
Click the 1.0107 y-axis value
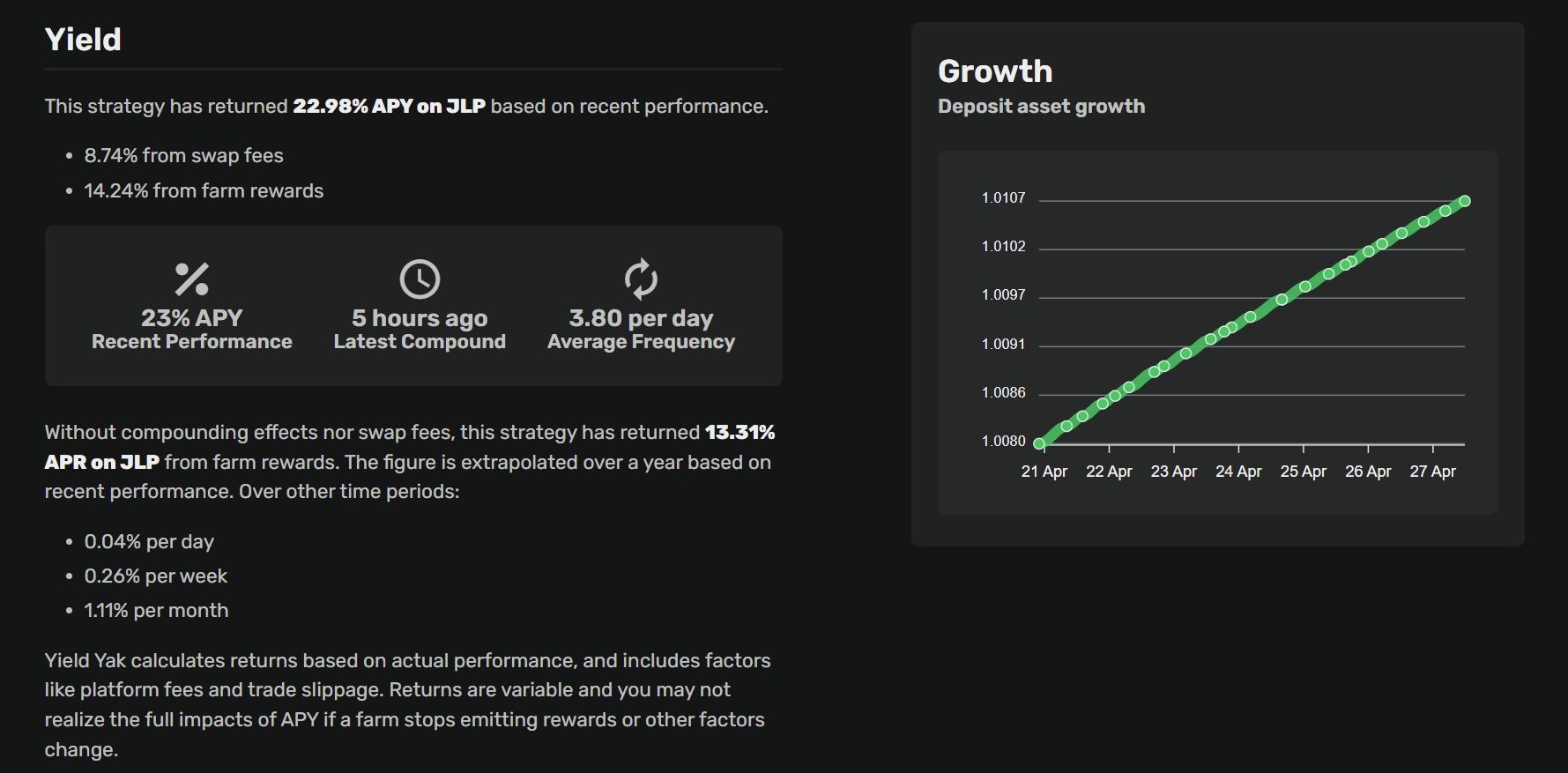(x=1004, y=198)
